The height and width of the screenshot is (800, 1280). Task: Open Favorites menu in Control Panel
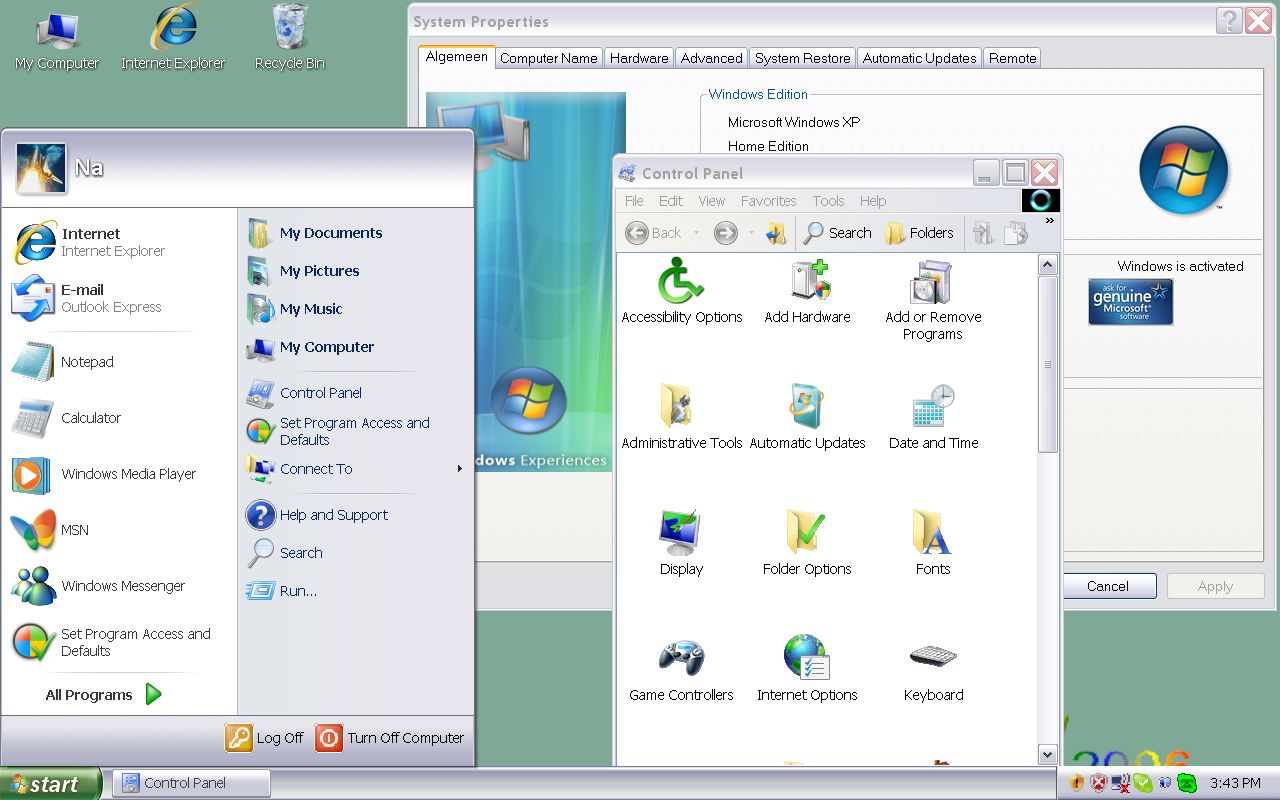pos(768,201)
